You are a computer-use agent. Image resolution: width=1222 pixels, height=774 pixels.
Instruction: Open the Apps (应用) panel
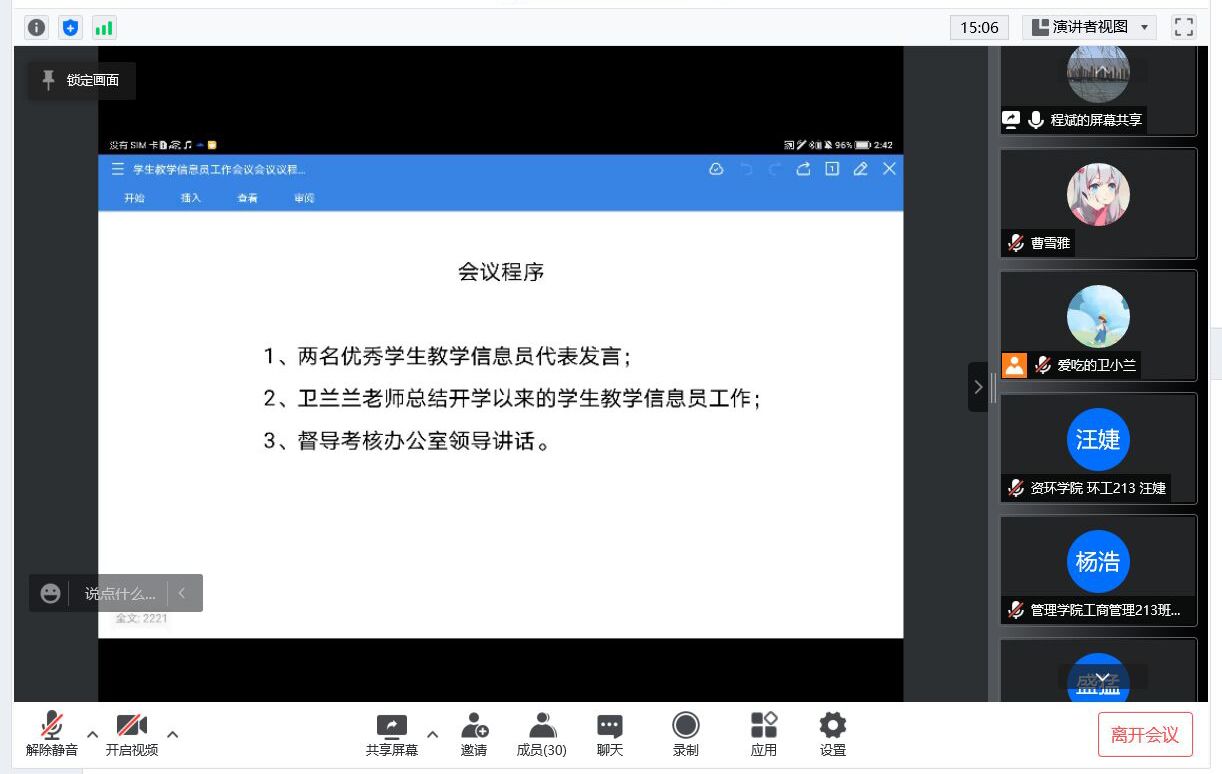click(764, 735)
